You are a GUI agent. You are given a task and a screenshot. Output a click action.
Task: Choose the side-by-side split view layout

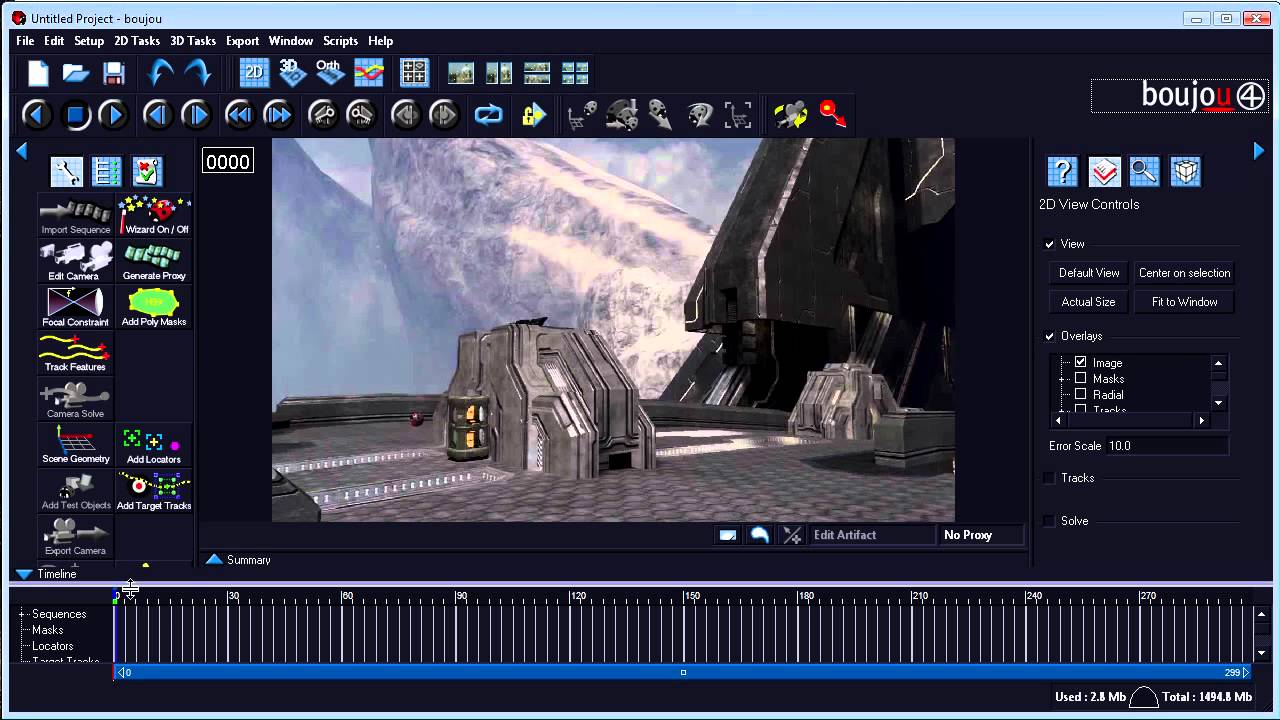coord(499,73)
